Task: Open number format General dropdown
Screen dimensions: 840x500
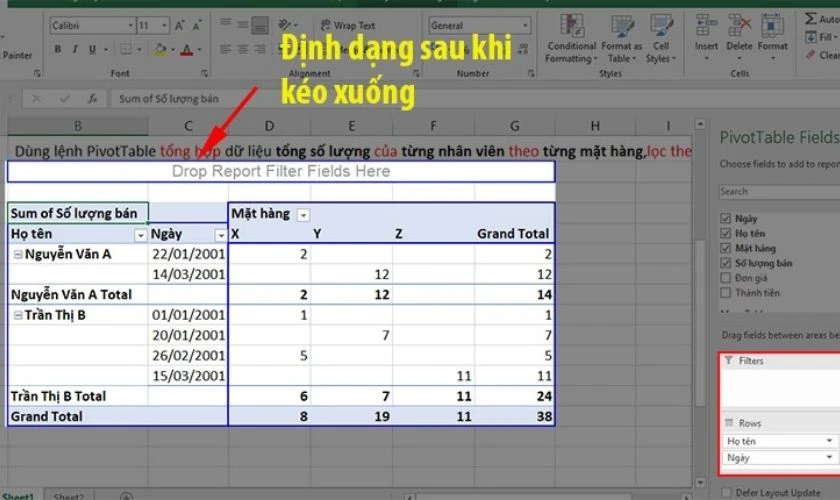Action: (x=525, y=25)
